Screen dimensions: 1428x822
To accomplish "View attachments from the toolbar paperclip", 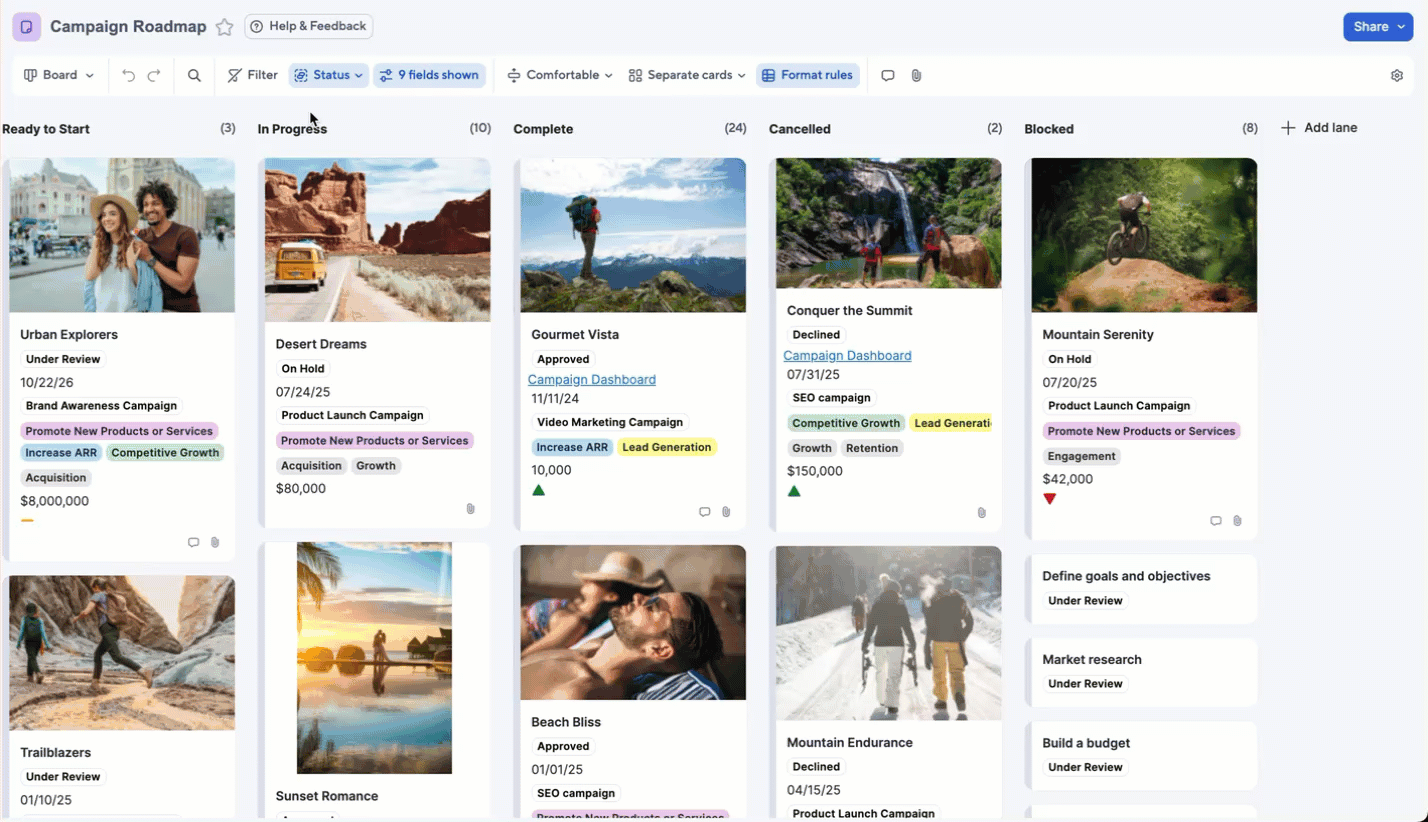I will pyautogui.click(x=916, y=75).
